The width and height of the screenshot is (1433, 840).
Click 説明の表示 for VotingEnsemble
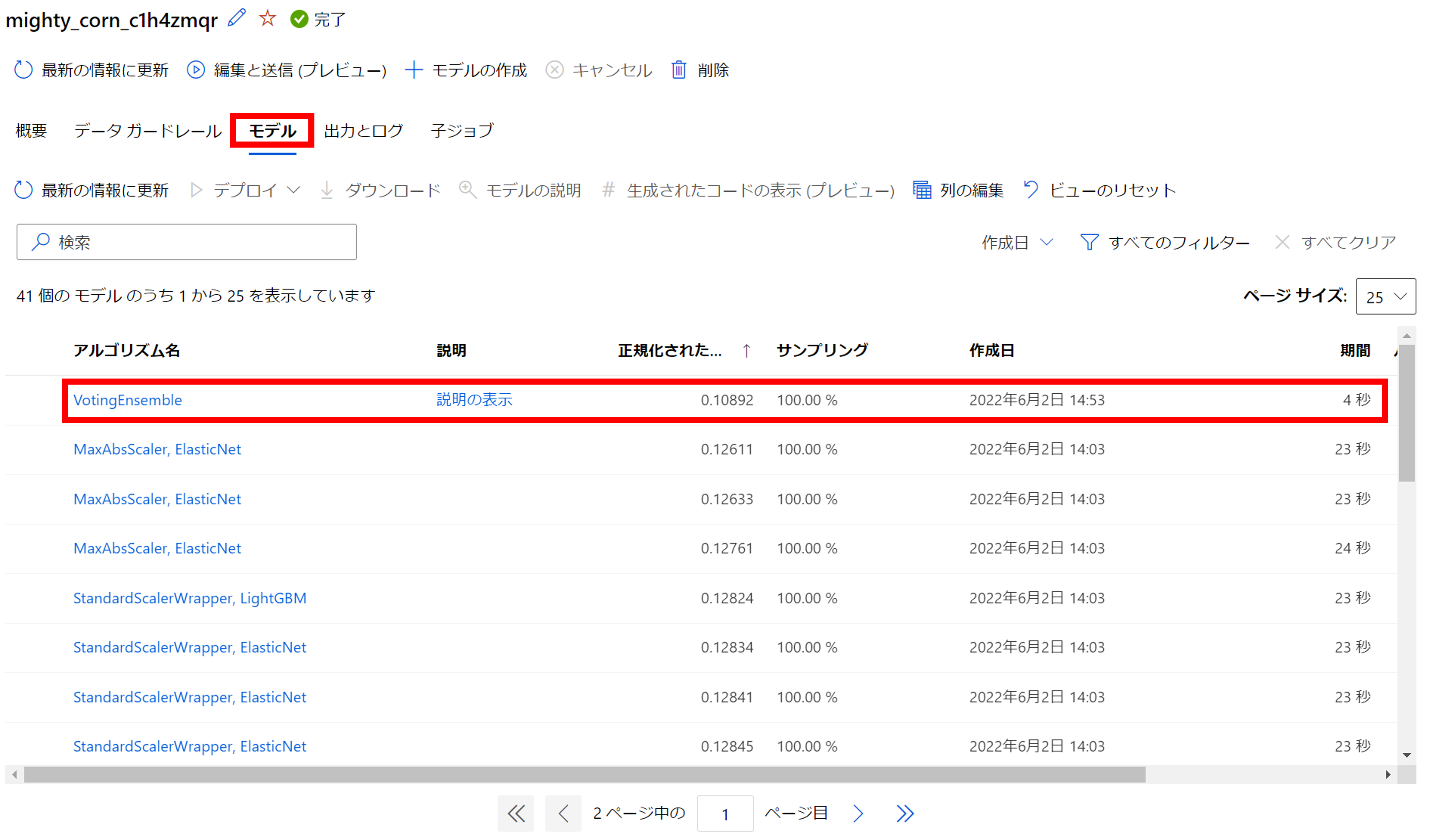474,399
